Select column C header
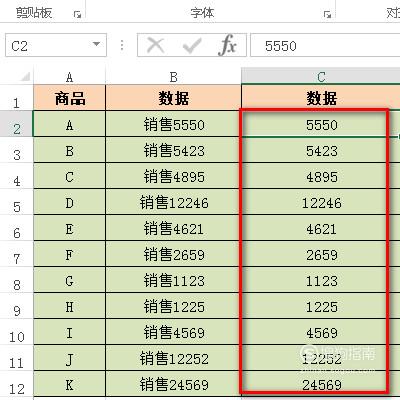Viewport: 400px width, 400px height. (321, 76)
